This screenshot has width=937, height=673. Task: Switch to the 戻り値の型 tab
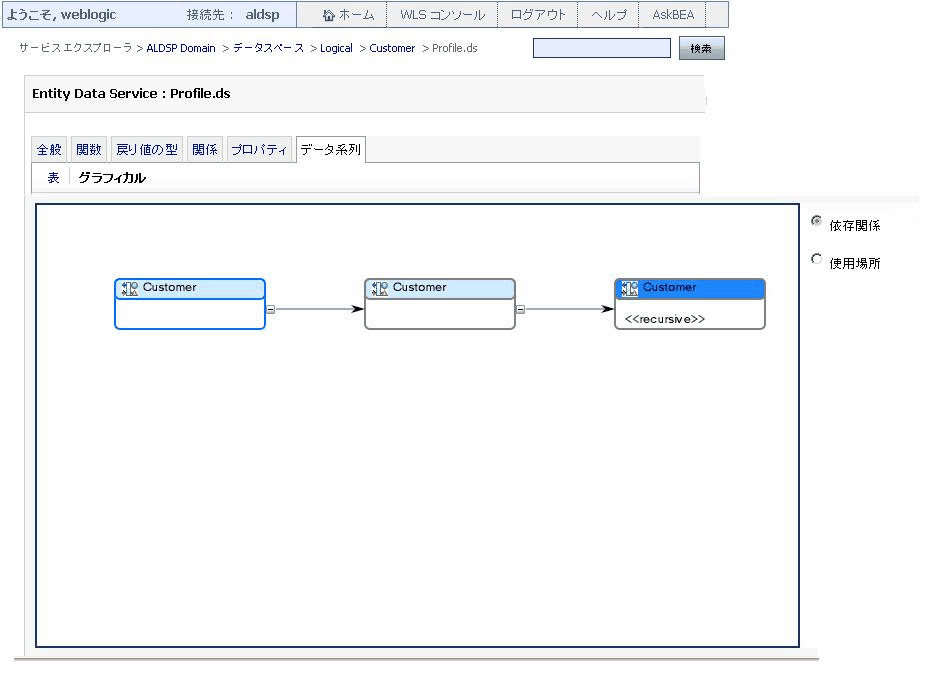147,149
